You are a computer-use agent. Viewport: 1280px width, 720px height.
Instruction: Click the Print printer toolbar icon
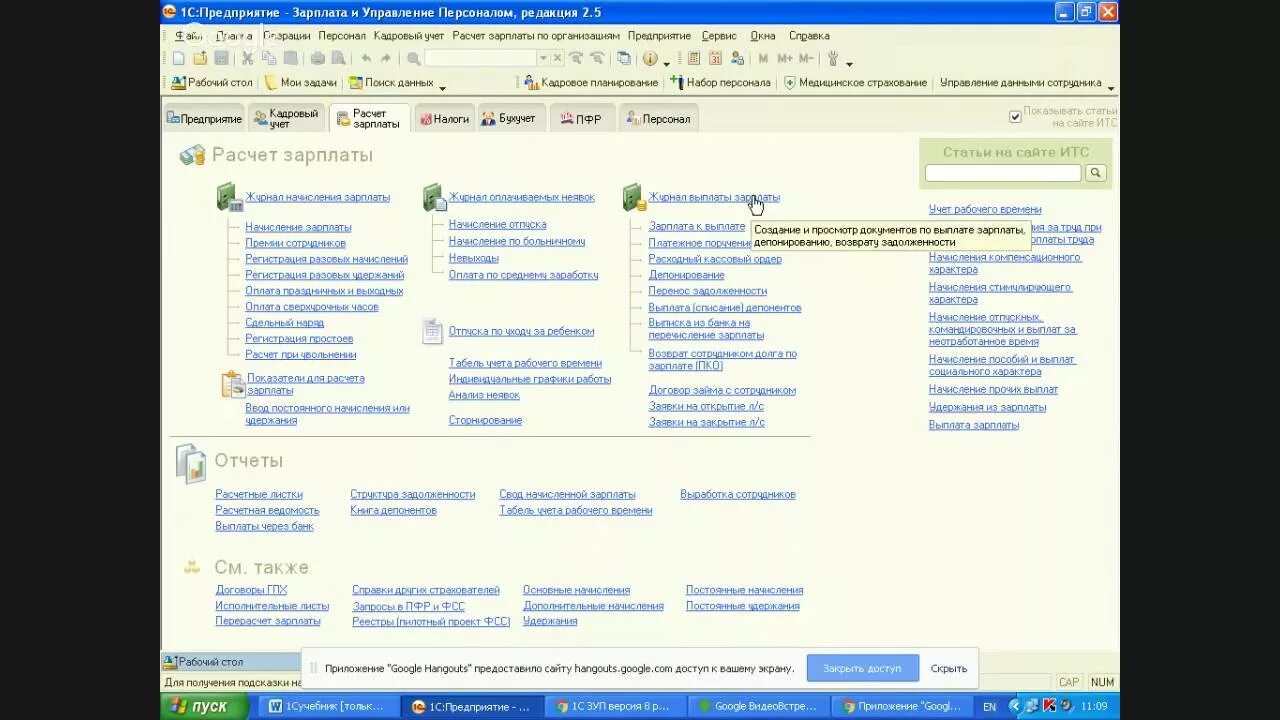coord(317,58)
